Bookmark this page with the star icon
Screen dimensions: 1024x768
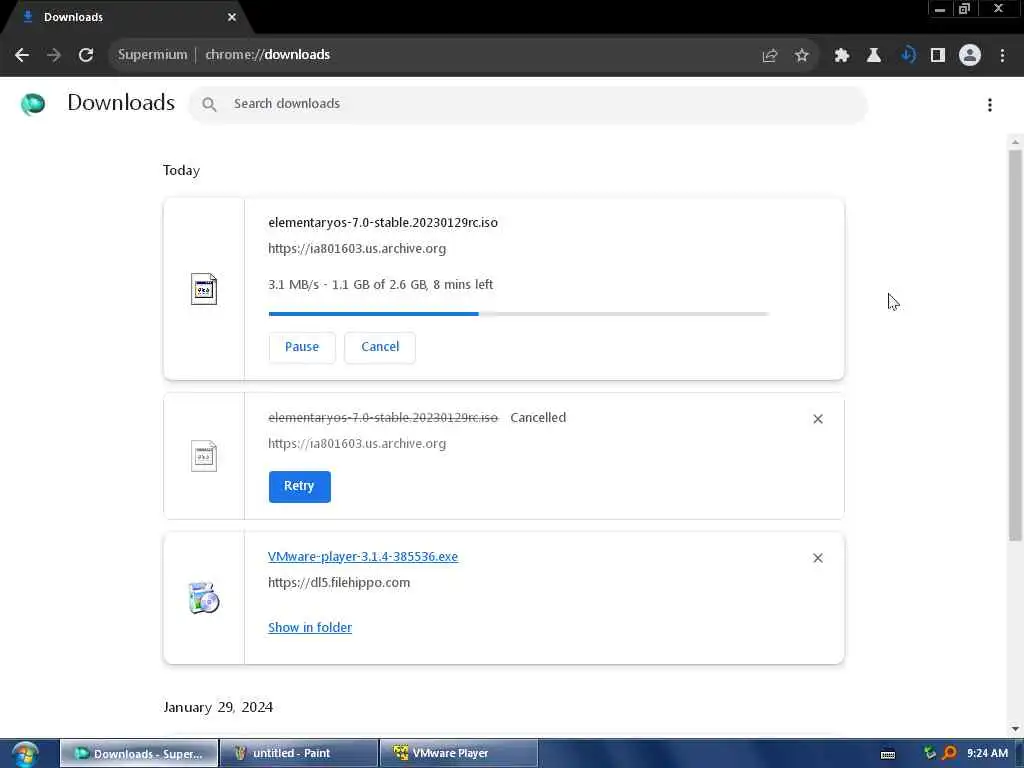(x=801, y=56)
